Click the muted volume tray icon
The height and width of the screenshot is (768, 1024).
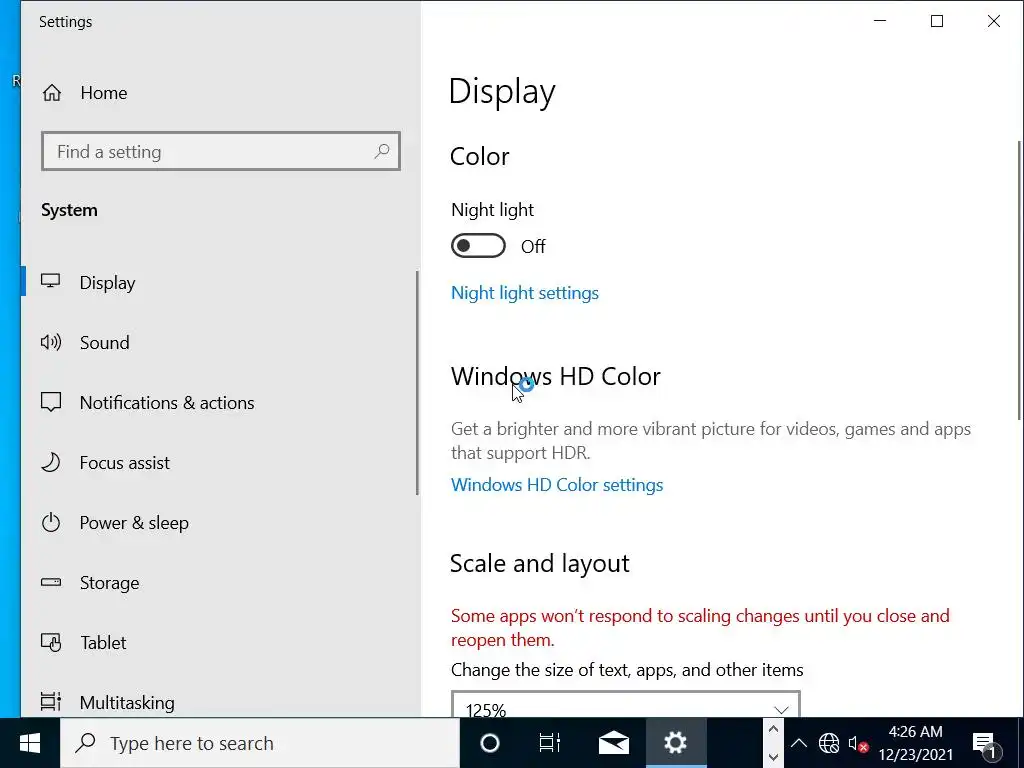[x=857, y=744]
